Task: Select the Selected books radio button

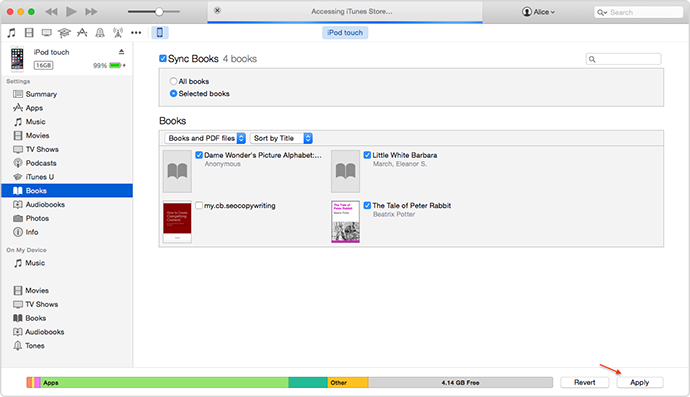Action: [173, 93]
